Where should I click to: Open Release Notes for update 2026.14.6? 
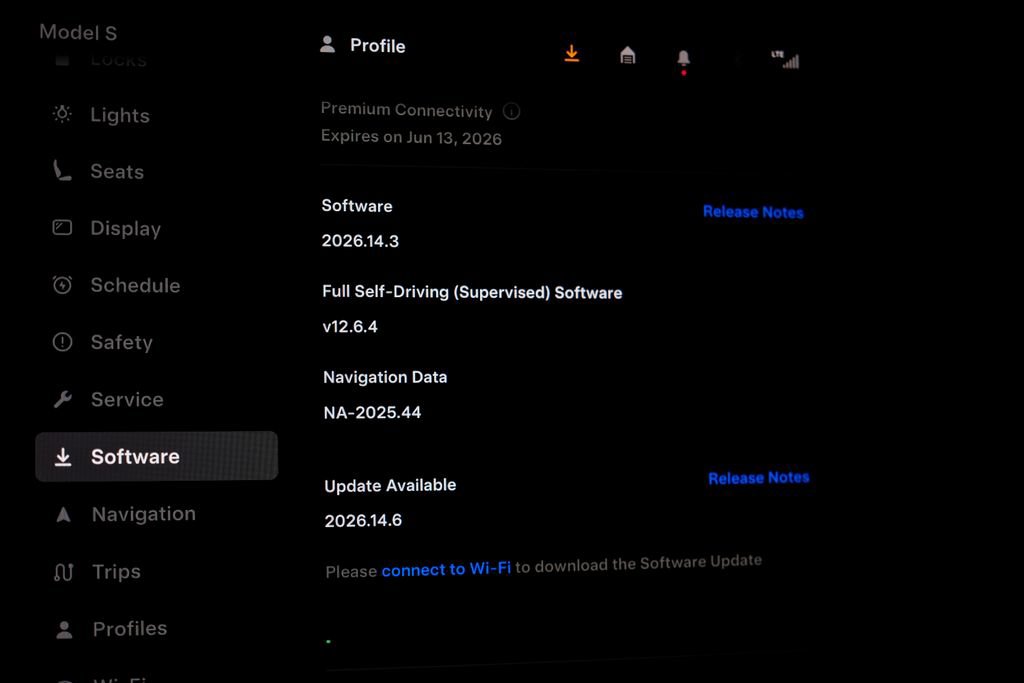point(759,478)
